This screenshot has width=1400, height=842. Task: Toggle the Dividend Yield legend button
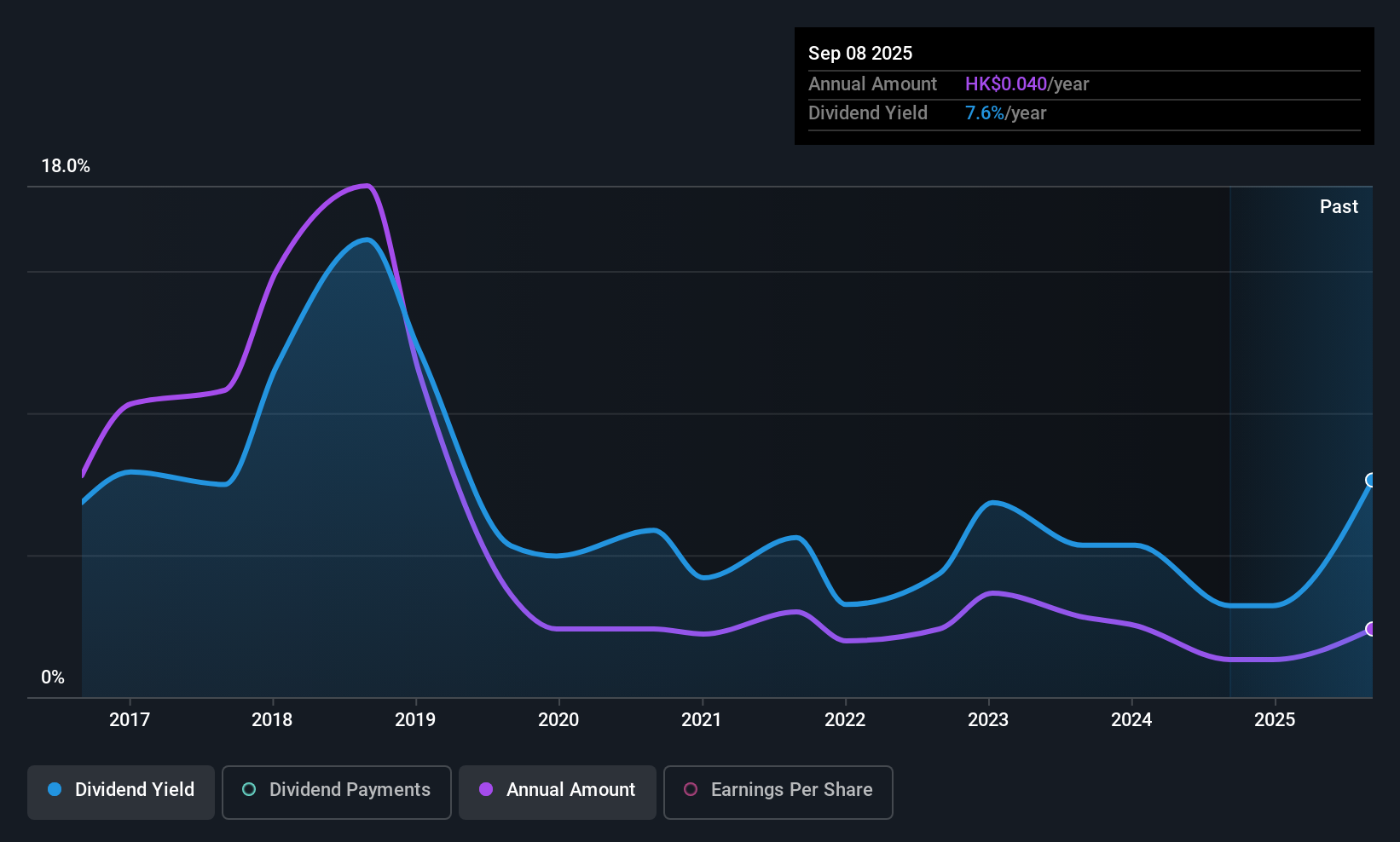point(121,793)
